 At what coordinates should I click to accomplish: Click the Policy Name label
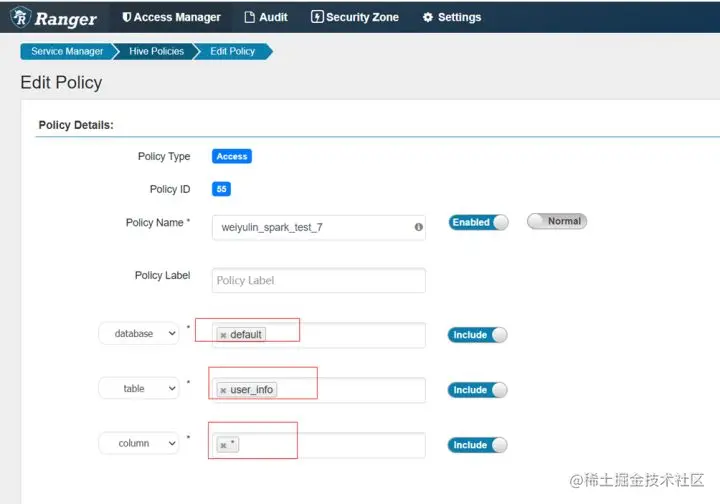coord(158,223)
